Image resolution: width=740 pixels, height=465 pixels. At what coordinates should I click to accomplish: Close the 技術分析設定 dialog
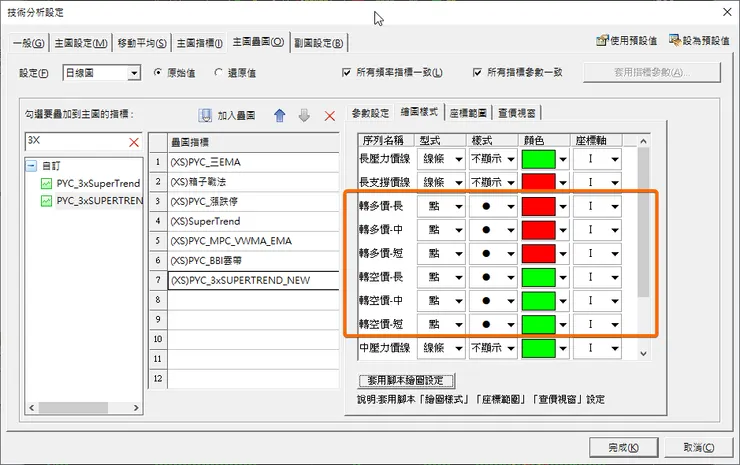(727, 12)
